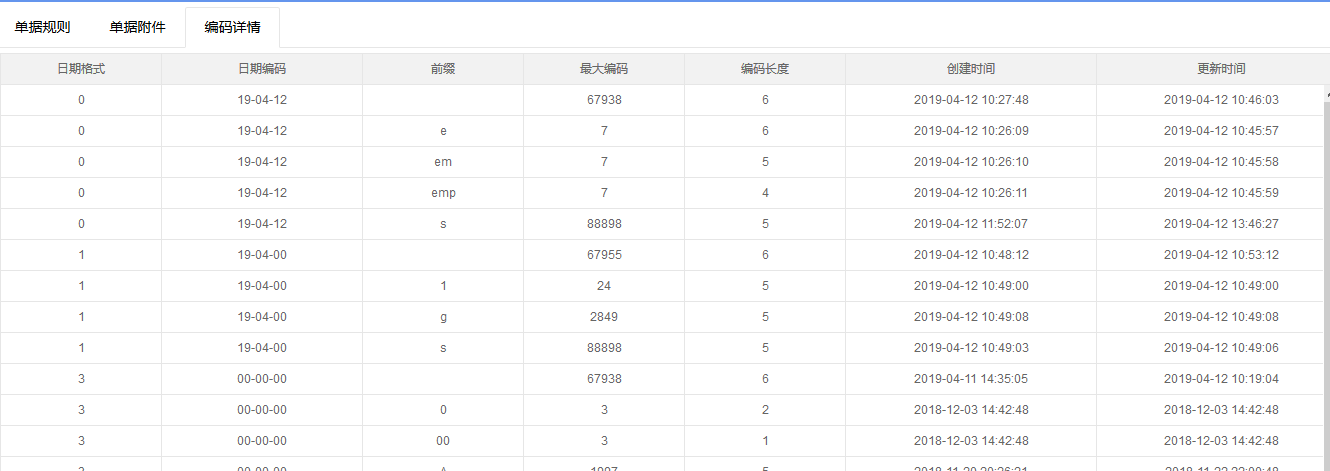The image size is (1330, 471).
Task: Select update time 2019-04-12 10:46:03
Action: (x=1221, y=100)
